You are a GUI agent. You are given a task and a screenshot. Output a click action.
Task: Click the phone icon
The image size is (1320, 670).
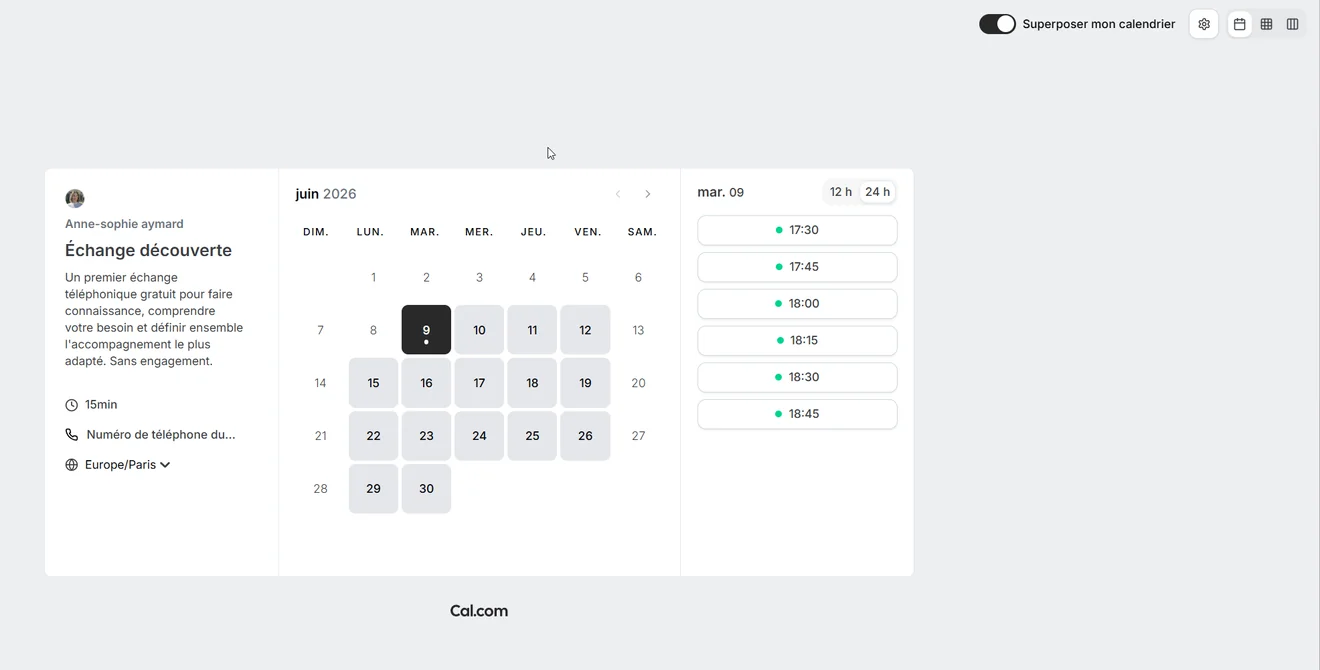click(x=72, y=435)
